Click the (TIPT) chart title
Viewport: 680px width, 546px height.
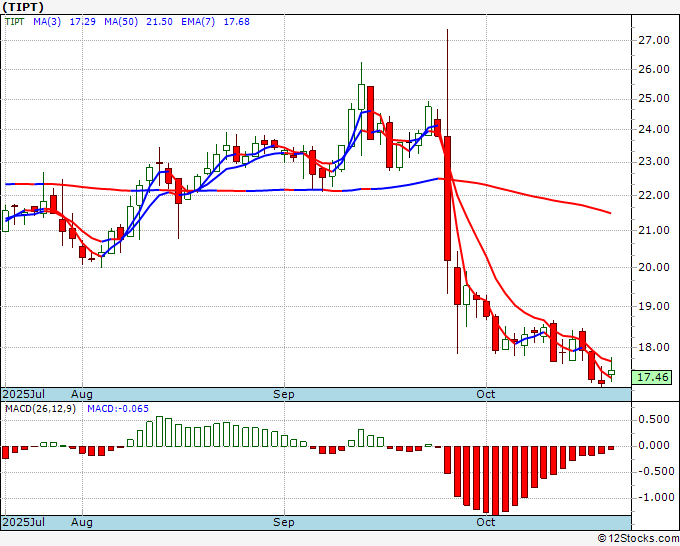point(23,7)
